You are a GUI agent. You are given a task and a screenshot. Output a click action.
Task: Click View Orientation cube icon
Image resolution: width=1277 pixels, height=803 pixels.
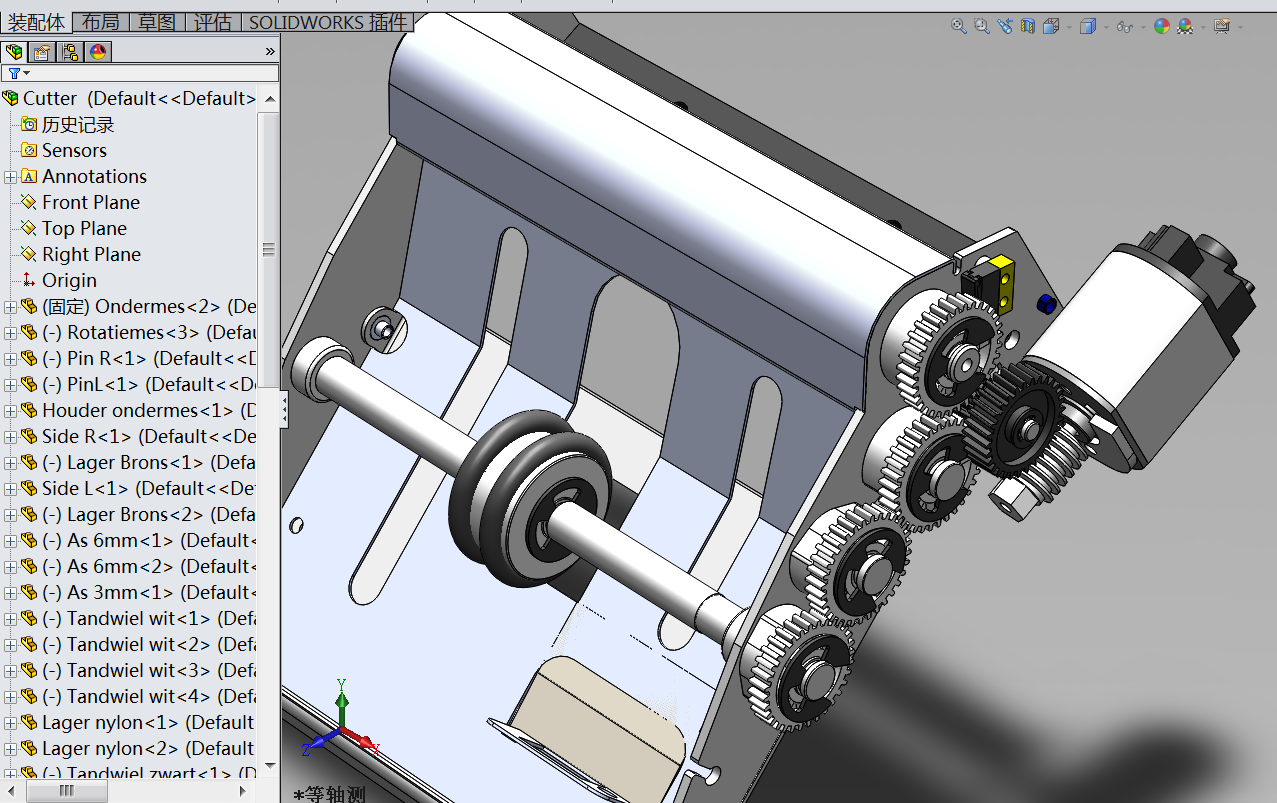pyautogui.click(x=1051, y=27)
